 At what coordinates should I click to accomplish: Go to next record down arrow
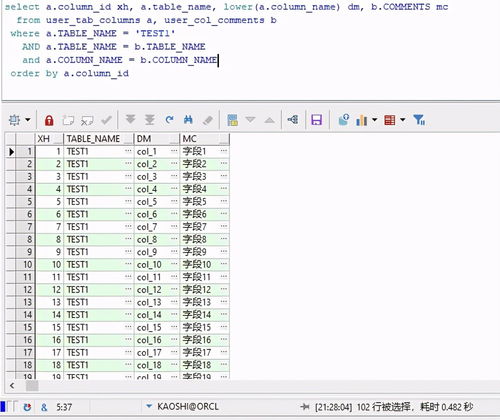pos(250,120)
